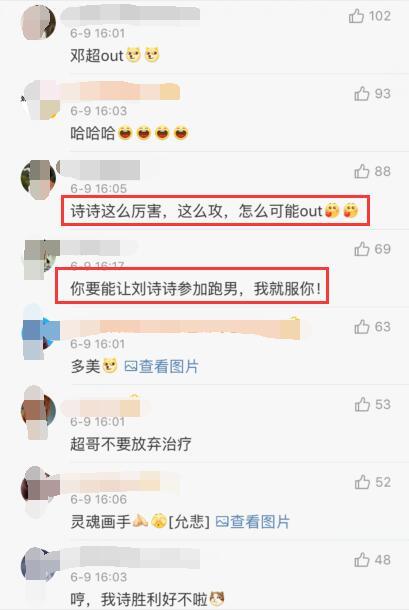Open avatar of 超哥不要放弃治疗 commenter
Viewport: 409px width, 610px height.
38,412
